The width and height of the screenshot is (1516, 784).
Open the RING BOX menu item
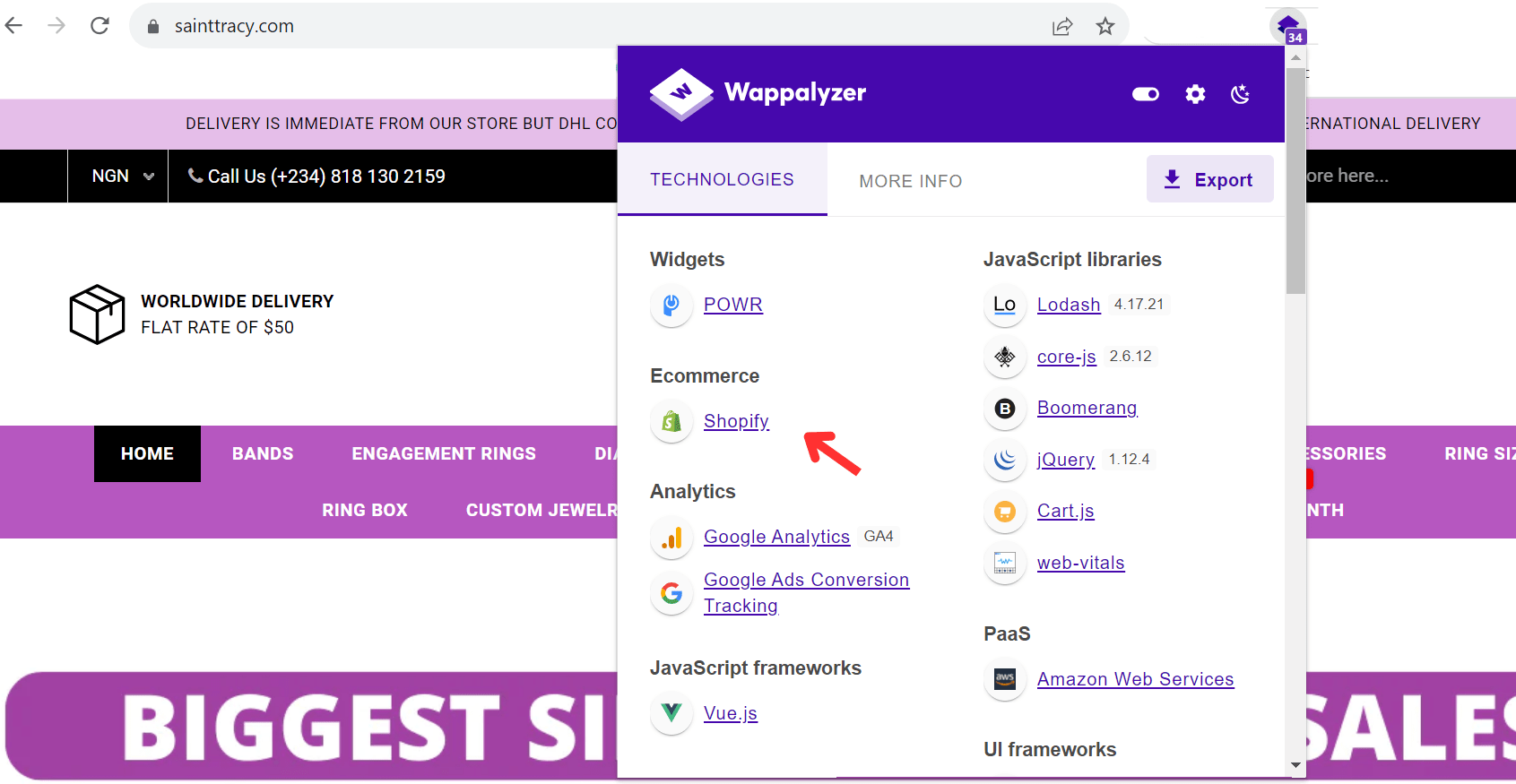[365, 510]
